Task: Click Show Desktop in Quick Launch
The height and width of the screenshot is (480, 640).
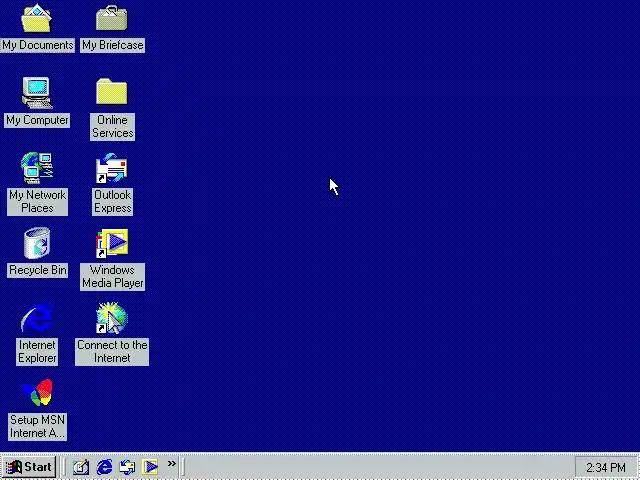Action: (81, 467)
